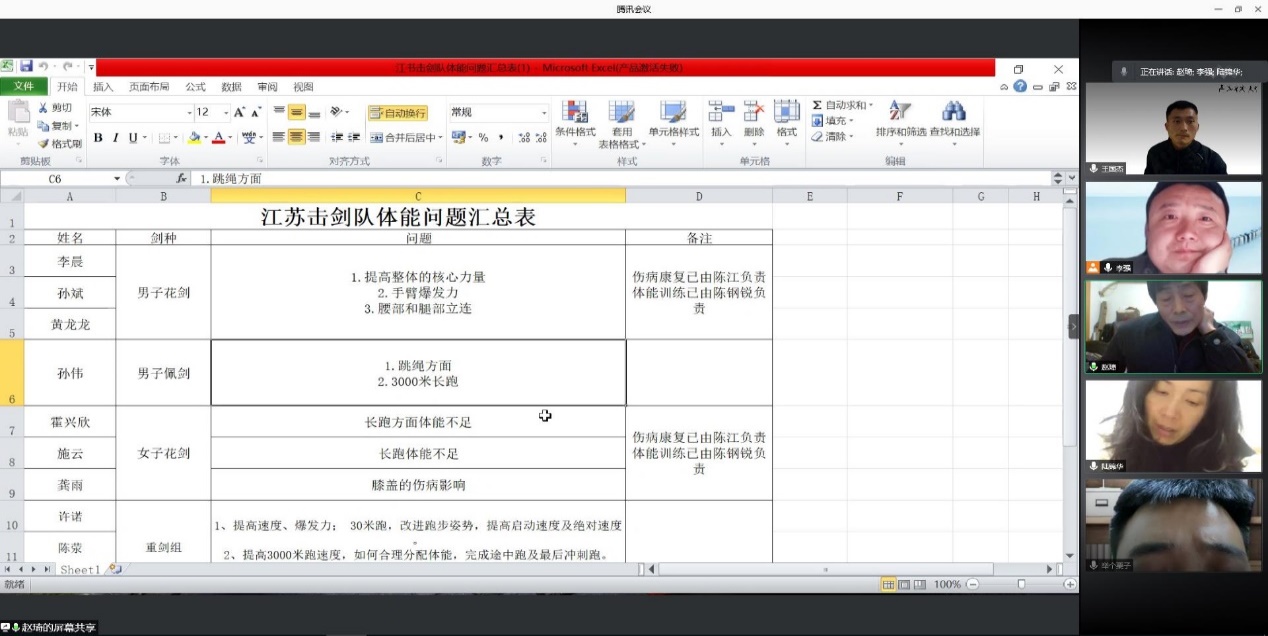Viewport: 1268px width, 636px height.
Task: Toggle Bold formatting
Action: pos(98,138)
